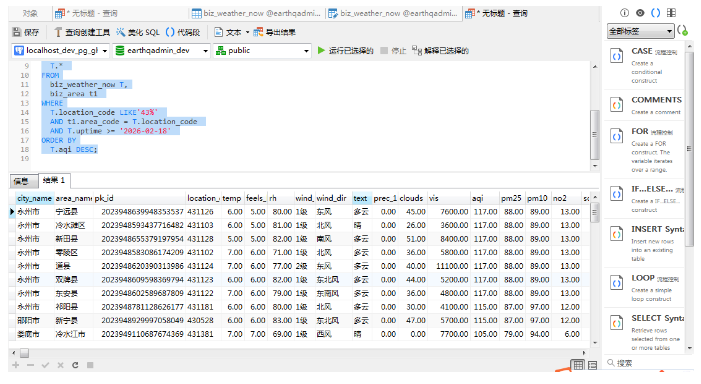The height and width of the screenshot is (384, 701).
Task: Open the public schema dropdown
Action: (x=262, y=51)
